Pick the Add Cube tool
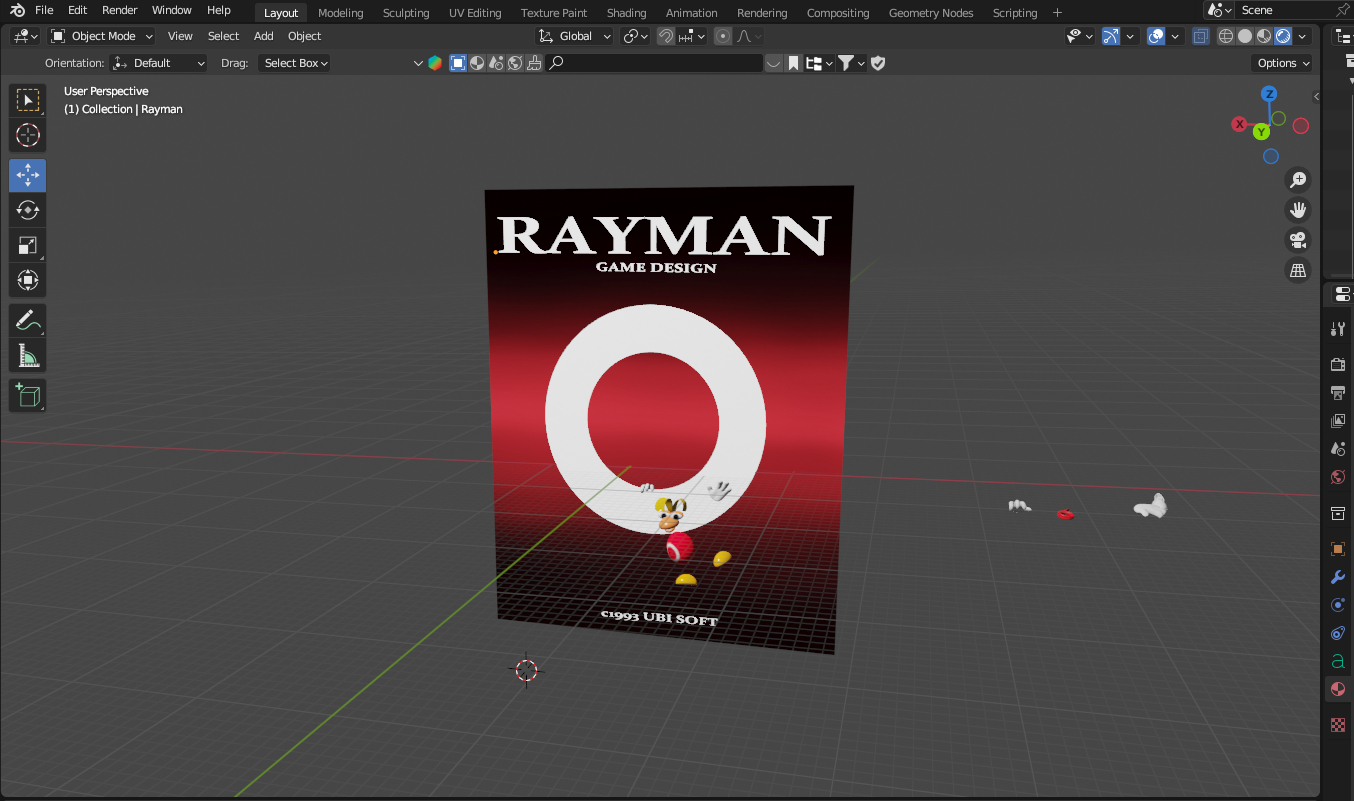Viewport: 1354px width, 801px height. [x=28, y=395]
